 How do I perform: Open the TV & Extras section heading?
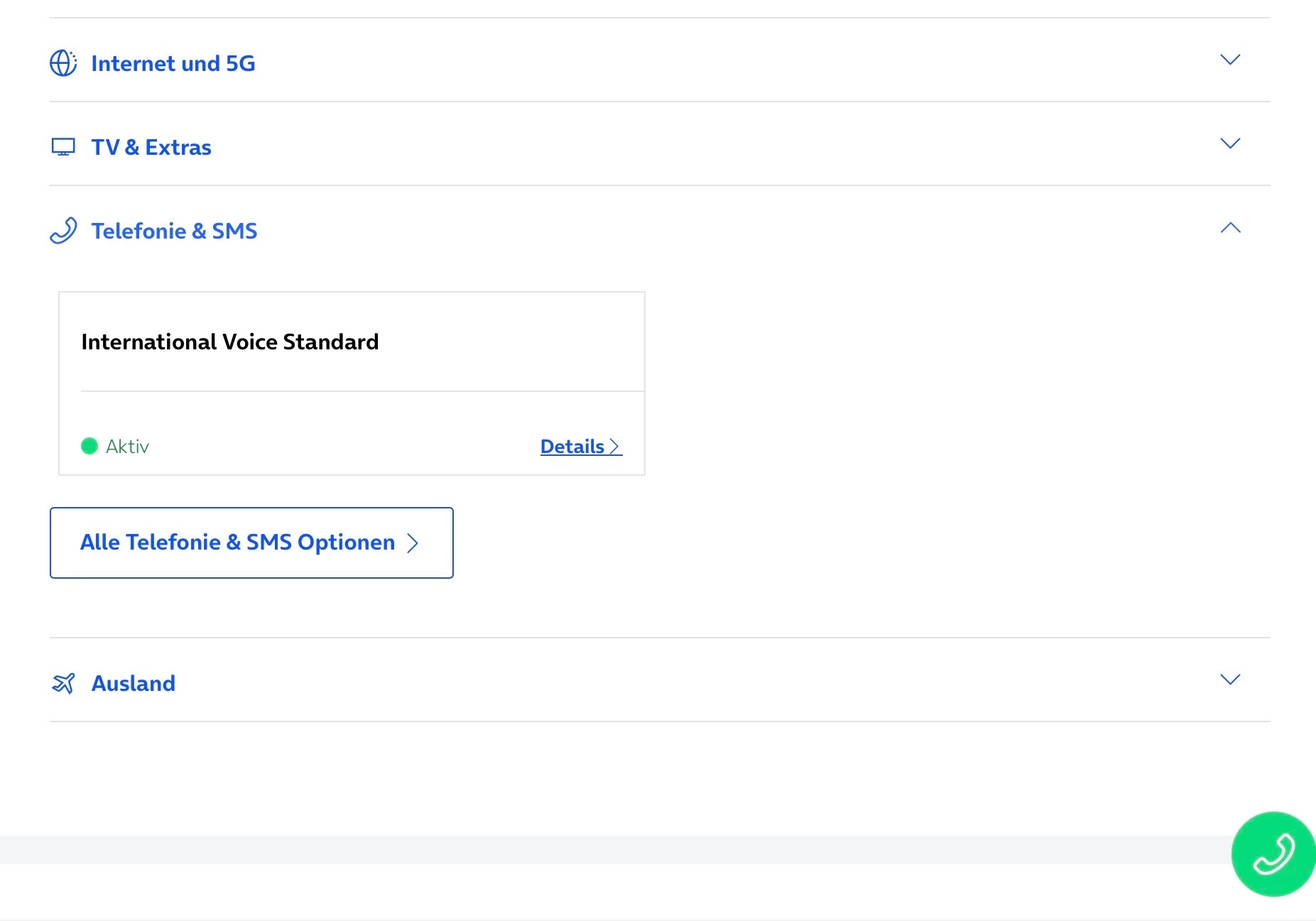click(x=151, y=147)
